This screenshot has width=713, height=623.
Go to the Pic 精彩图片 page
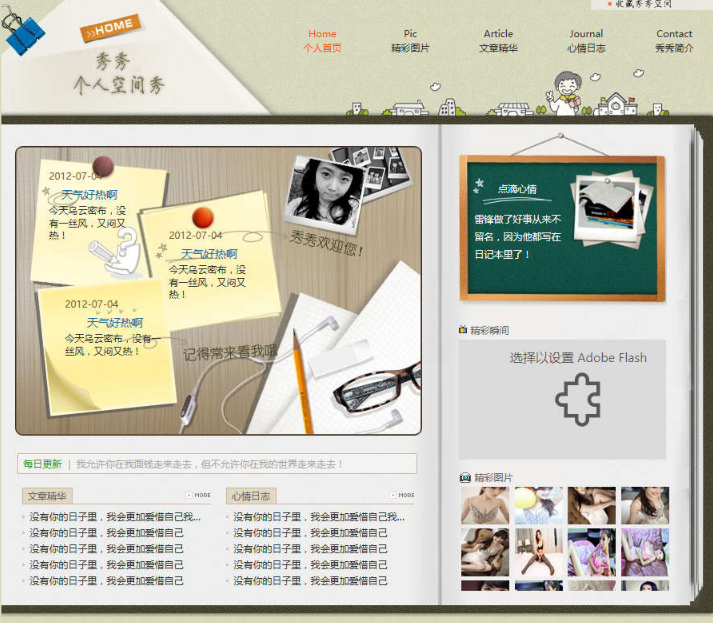[410, 41]
